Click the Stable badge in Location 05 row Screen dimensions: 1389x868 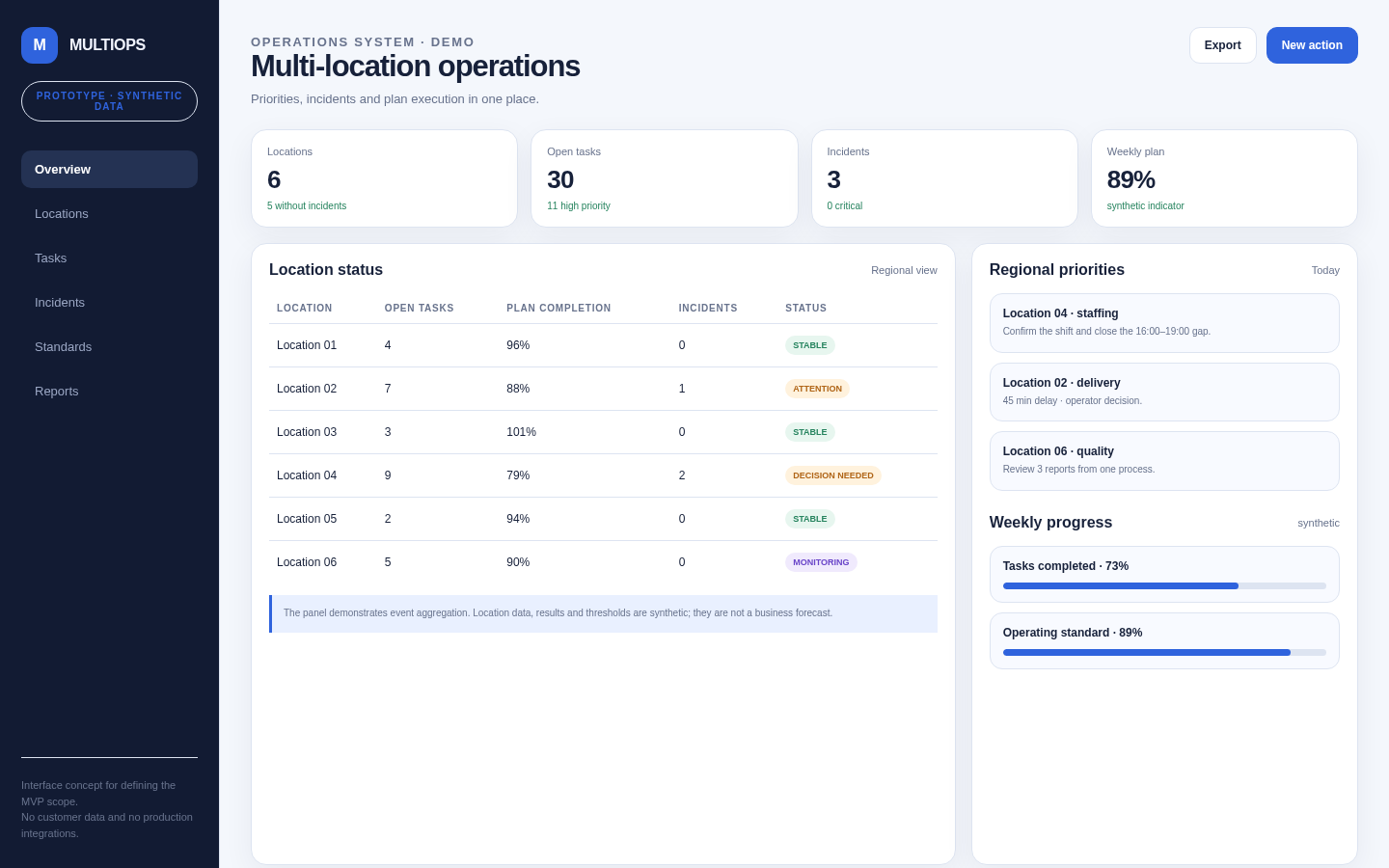tap(810, 519)
